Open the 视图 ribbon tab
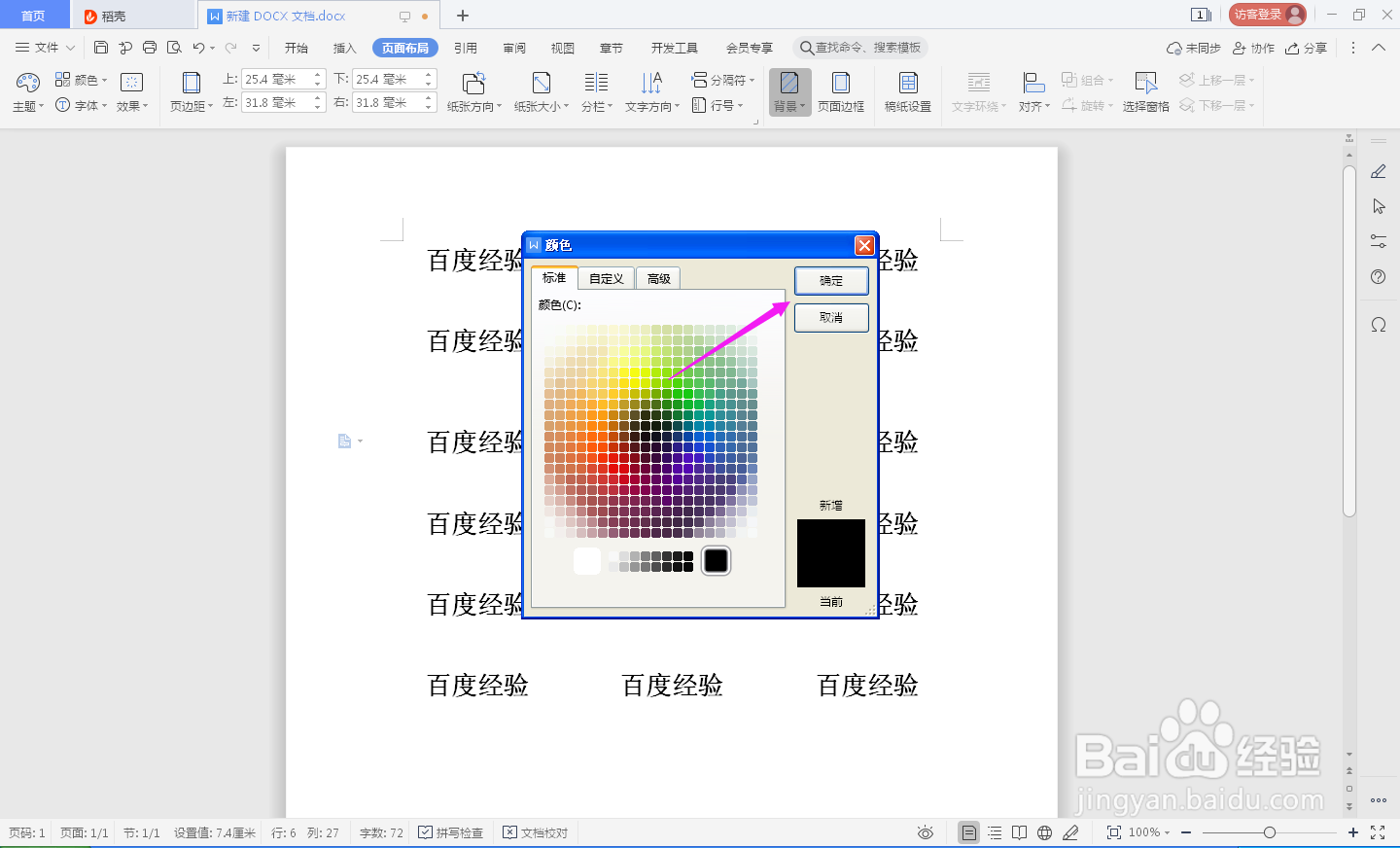The image size is (1400, 848). click(563, 48)
